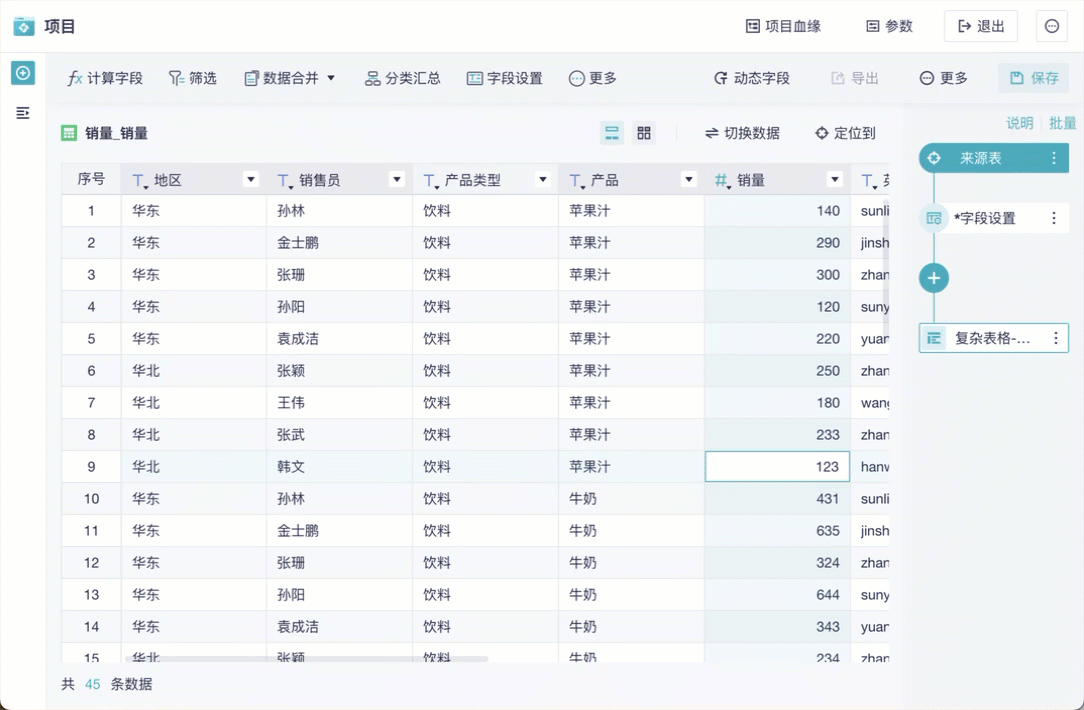Click the 退出 exit button
Image resolution: width=1084 pixels, height=710 pixels.
(980, 26)
